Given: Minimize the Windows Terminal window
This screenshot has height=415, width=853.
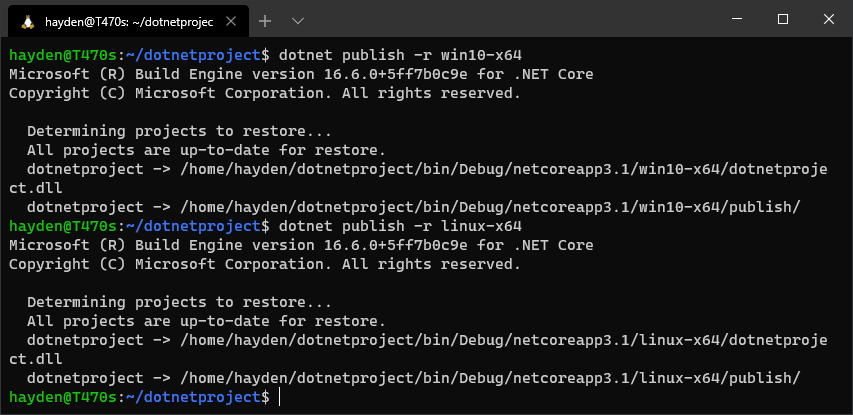Looking at the screenshot, I should coord(737,19).
